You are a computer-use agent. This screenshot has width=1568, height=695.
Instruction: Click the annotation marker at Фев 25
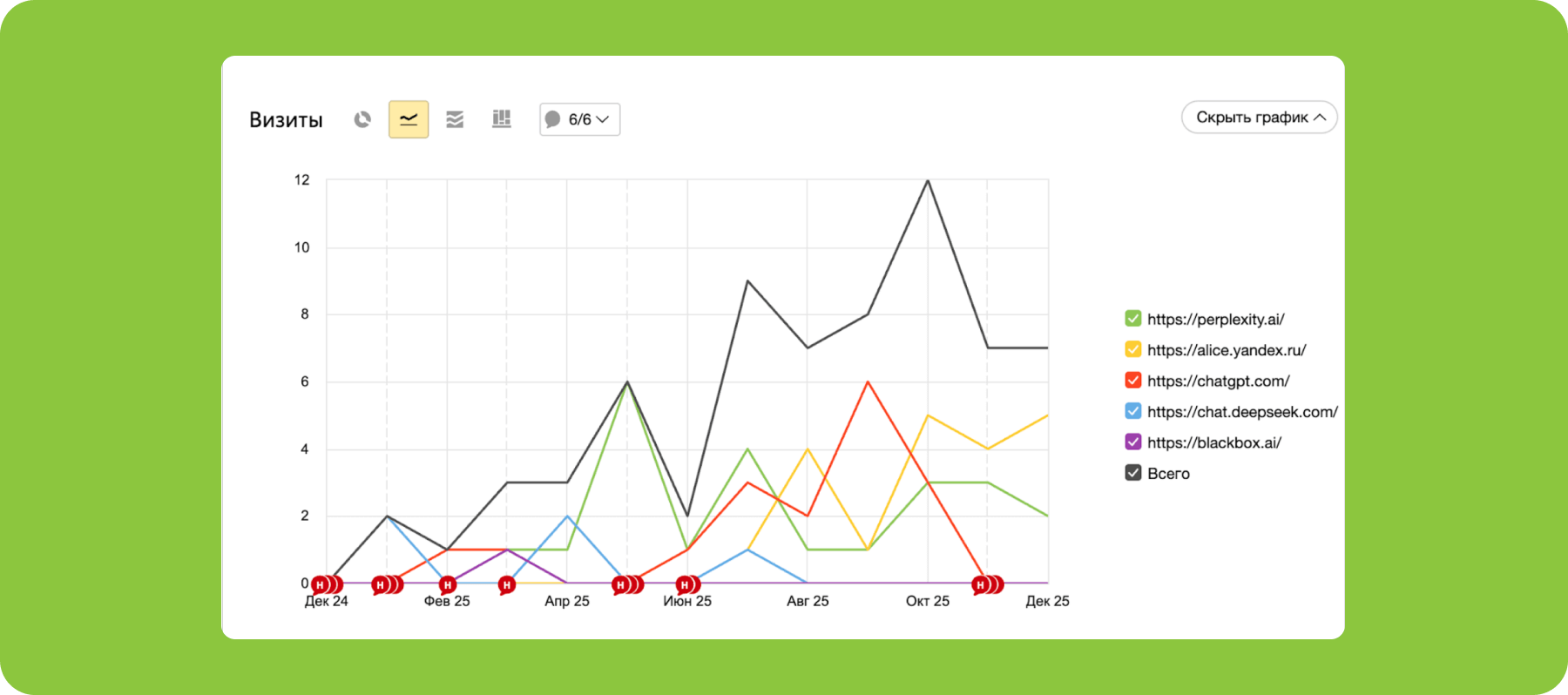click(448, 584)
